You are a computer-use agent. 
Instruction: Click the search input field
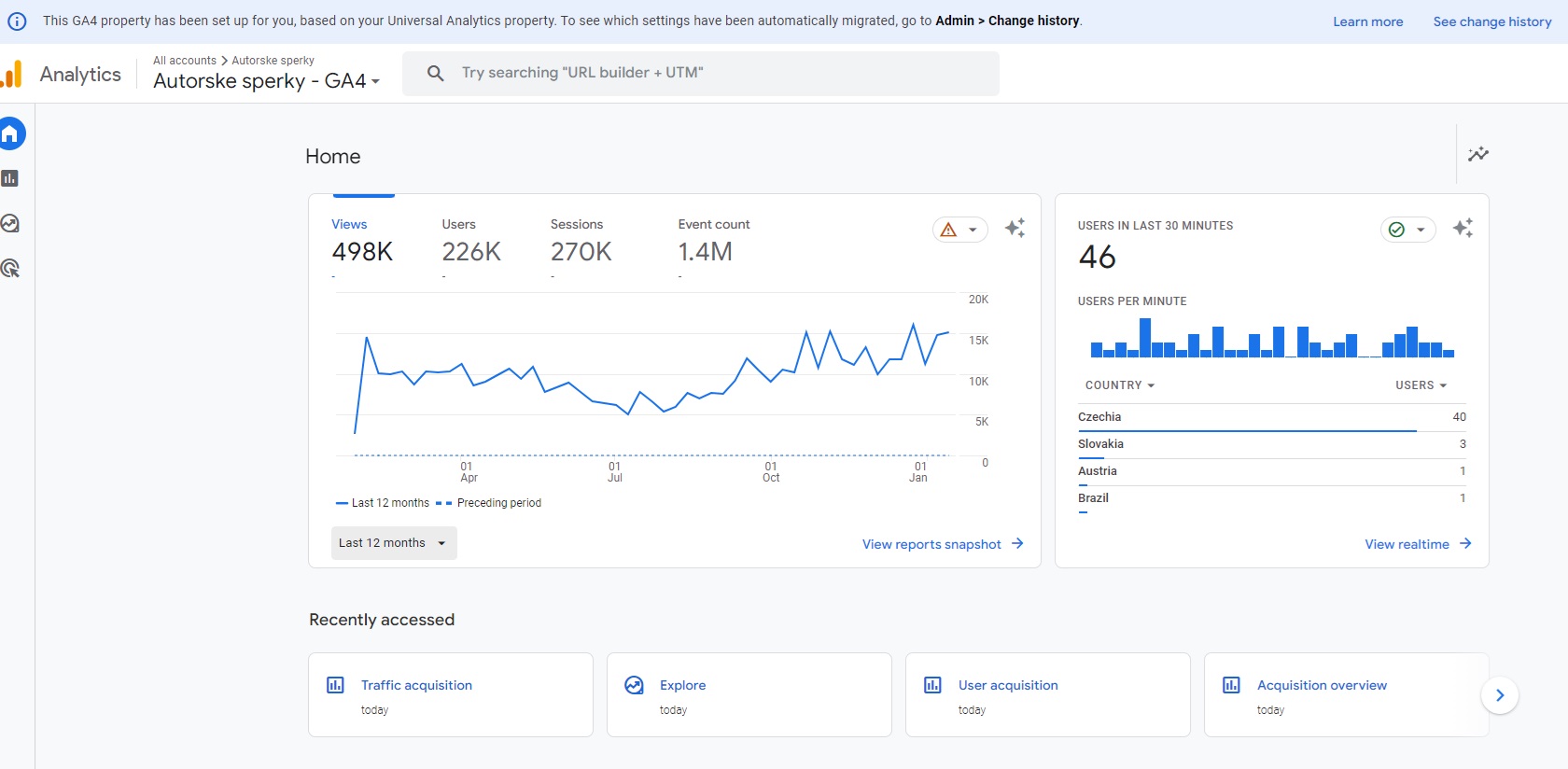(701, 73)
